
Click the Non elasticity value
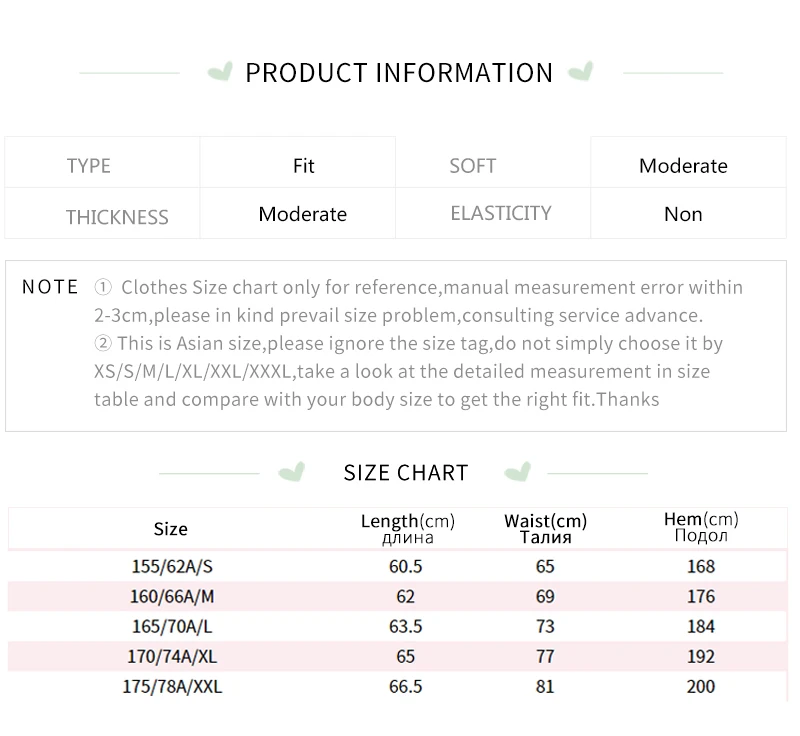(x=683, y=214)
